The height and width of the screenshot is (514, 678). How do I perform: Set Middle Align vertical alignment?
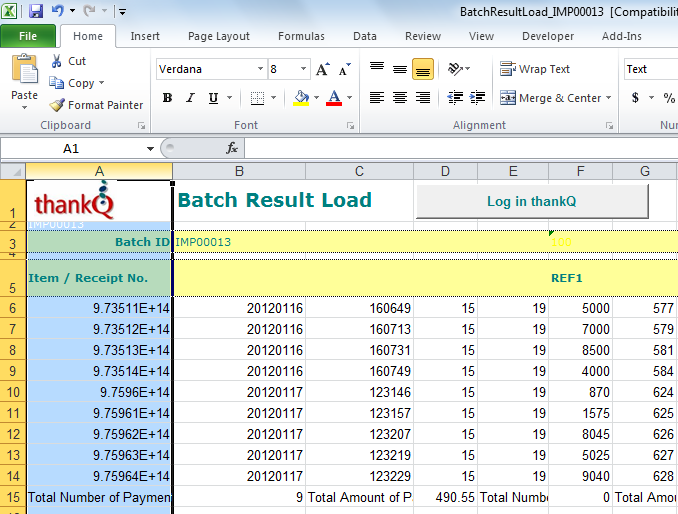[x=400, y=69]
